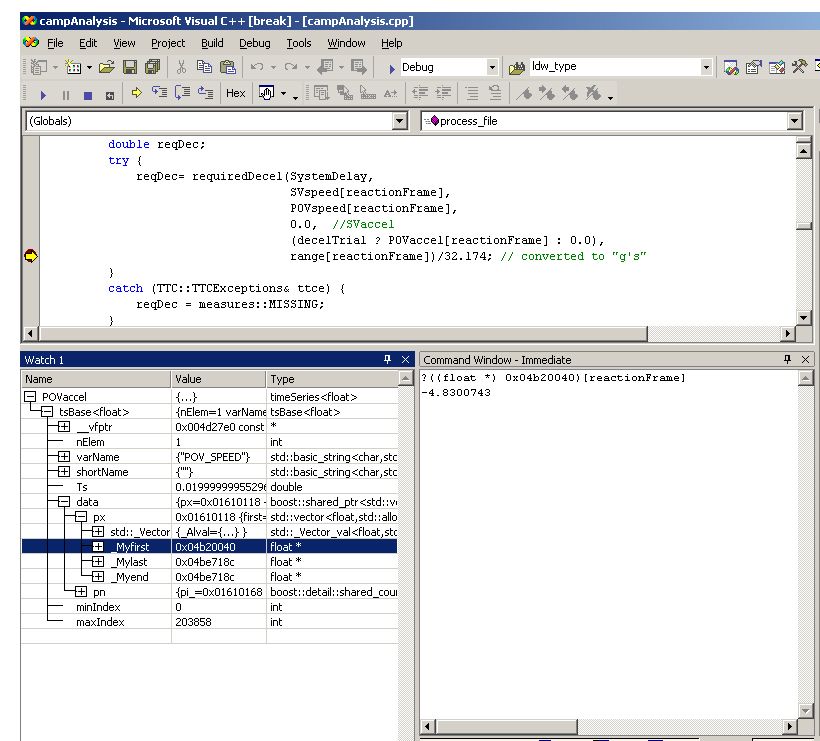Click the current statement arrow in margin
820x741 pixels.
coord(31,256)
